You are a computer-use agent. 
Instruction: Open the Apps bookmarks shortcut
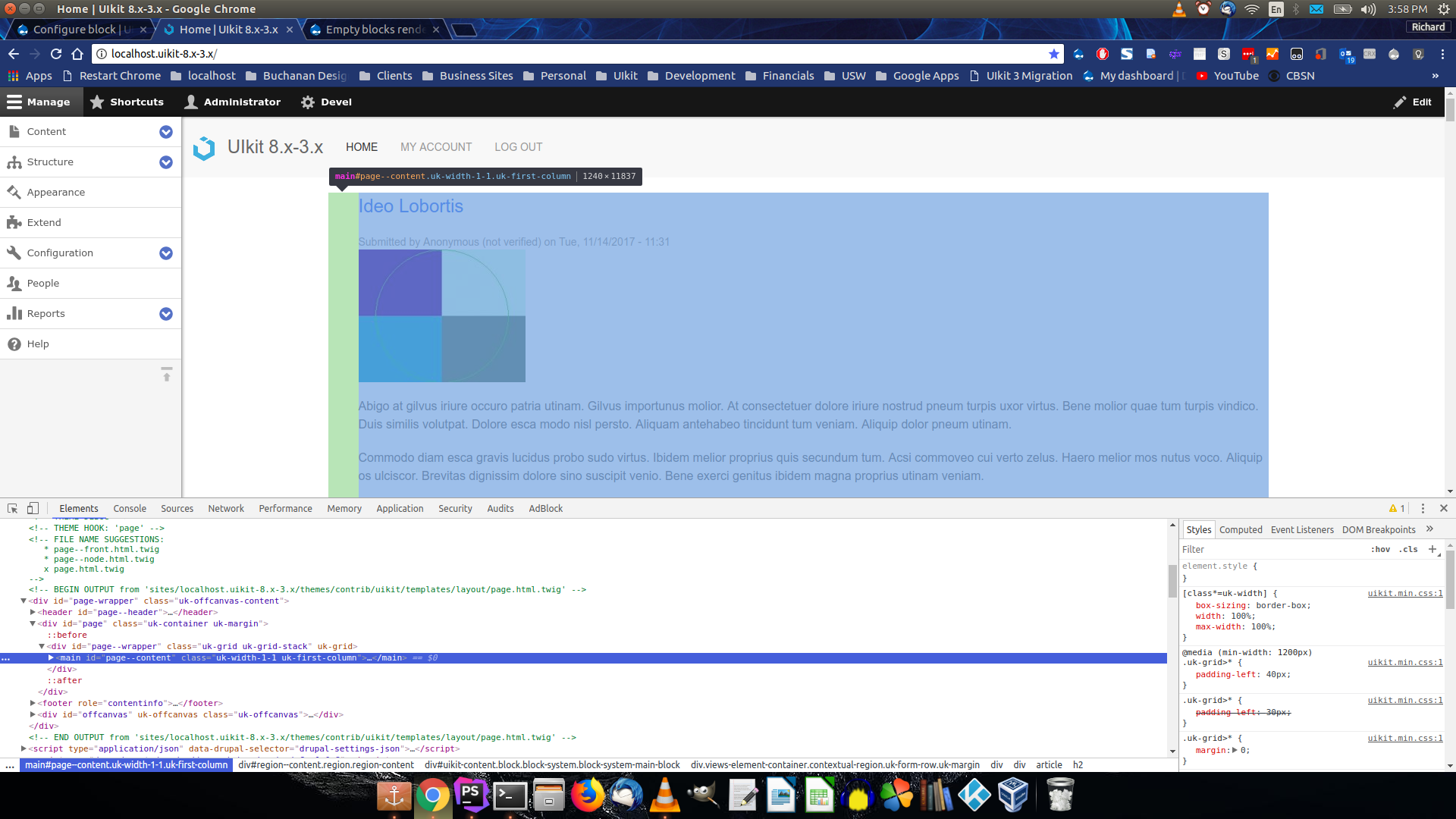pos(30,76)
